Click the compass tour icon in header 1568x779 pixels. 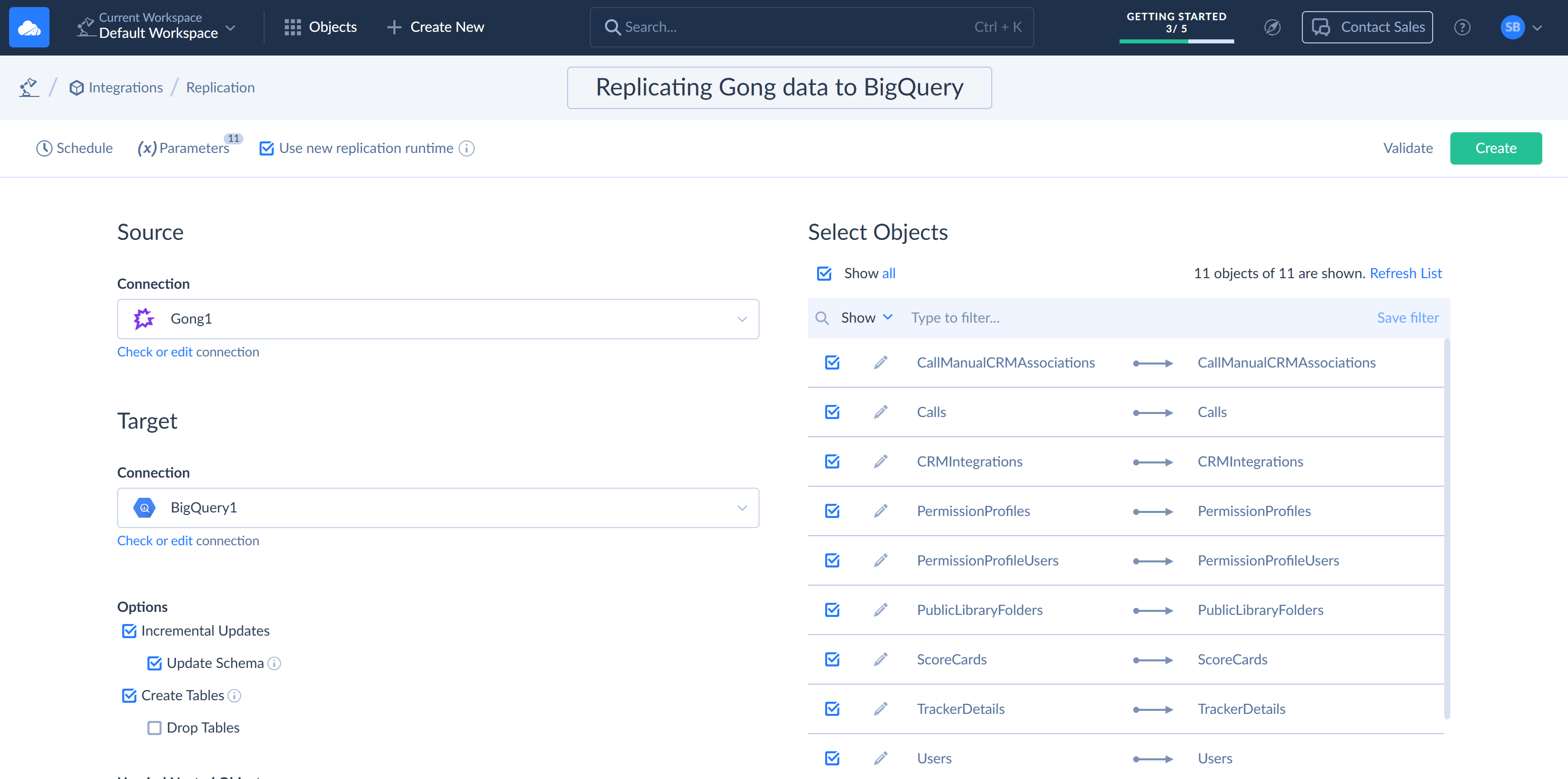pos(1272,27)
